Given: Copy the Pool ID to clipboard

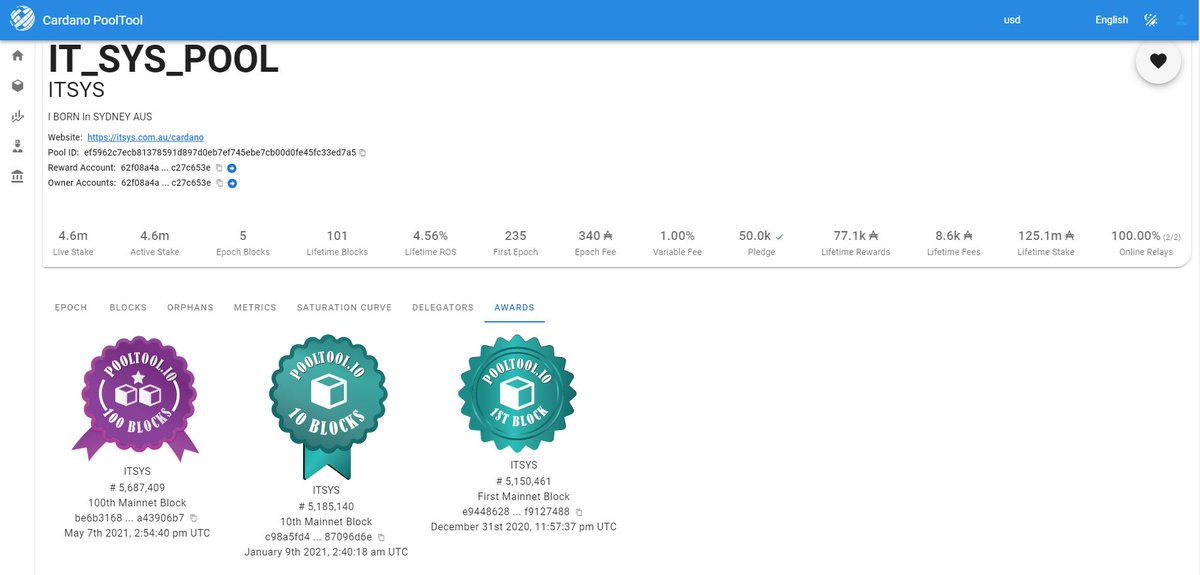Looking at the screenshot, I should click(x=363, y=153).
